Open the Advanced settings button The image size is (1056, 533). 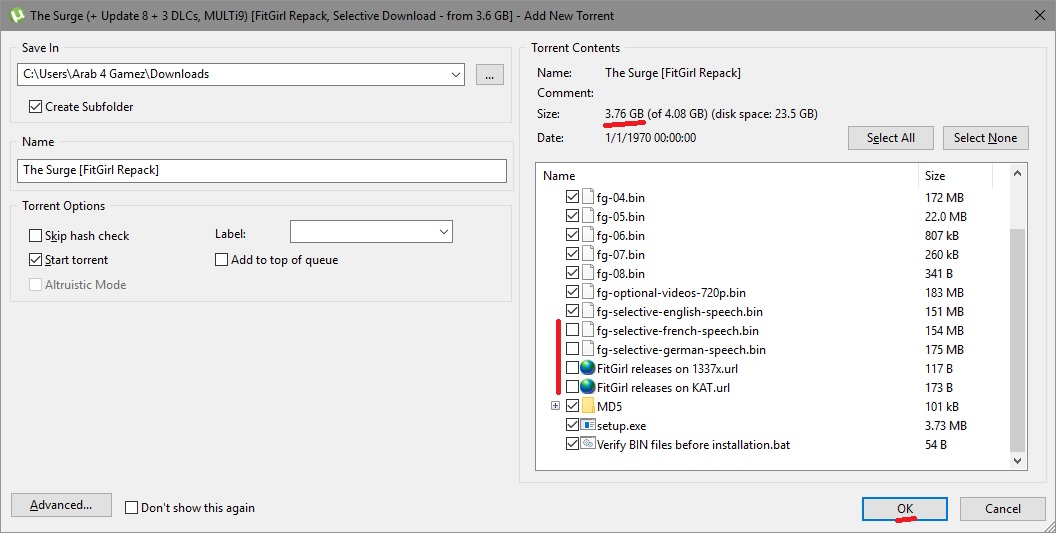(61, 505)
